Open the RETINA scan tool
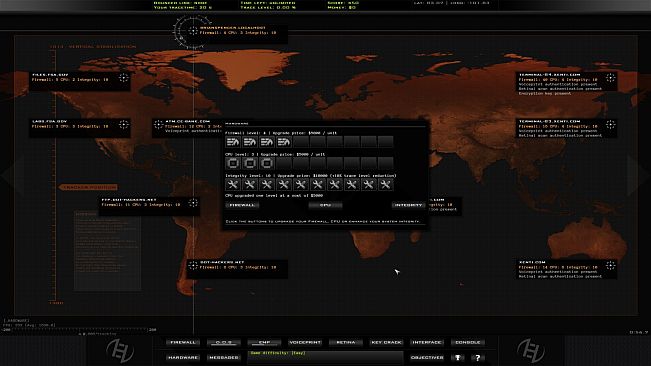 point(345,342)
